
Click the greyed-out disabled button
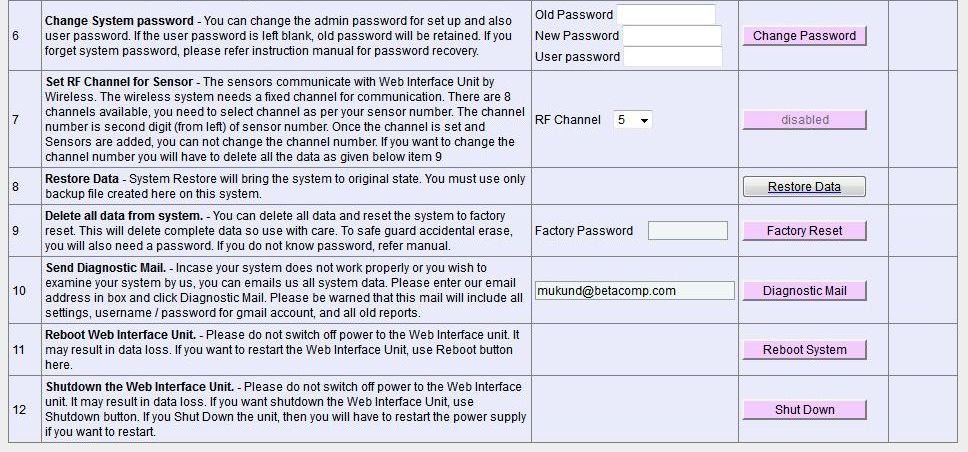point(804,120)
